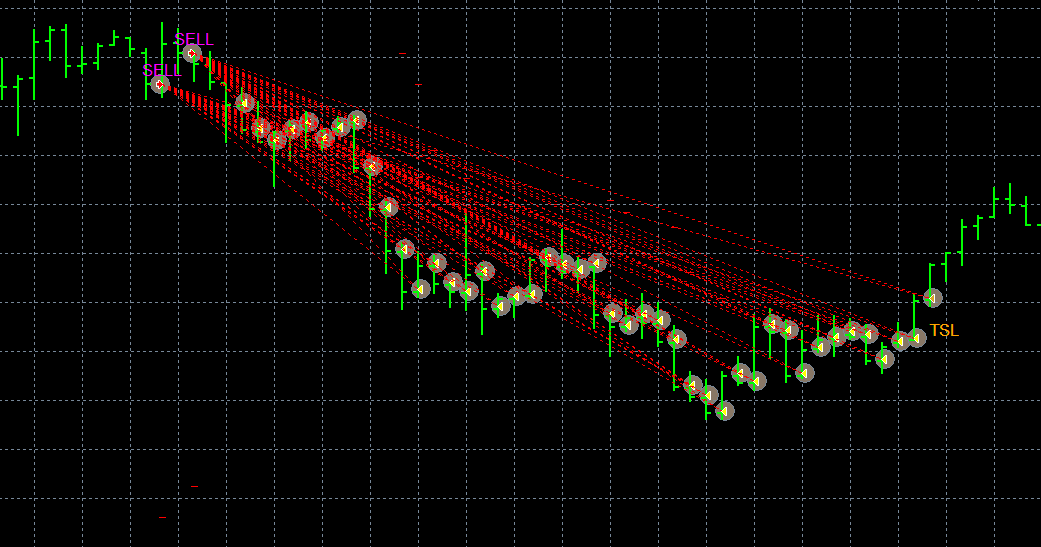Select sell entry marker beside lower SELL label
Image resolution: width=1041 pixels, height=547 pixels.
pos(159,84)
